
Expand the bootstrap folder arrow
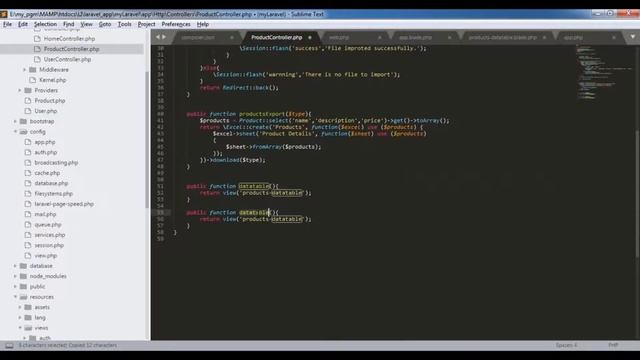click(15, 121)
